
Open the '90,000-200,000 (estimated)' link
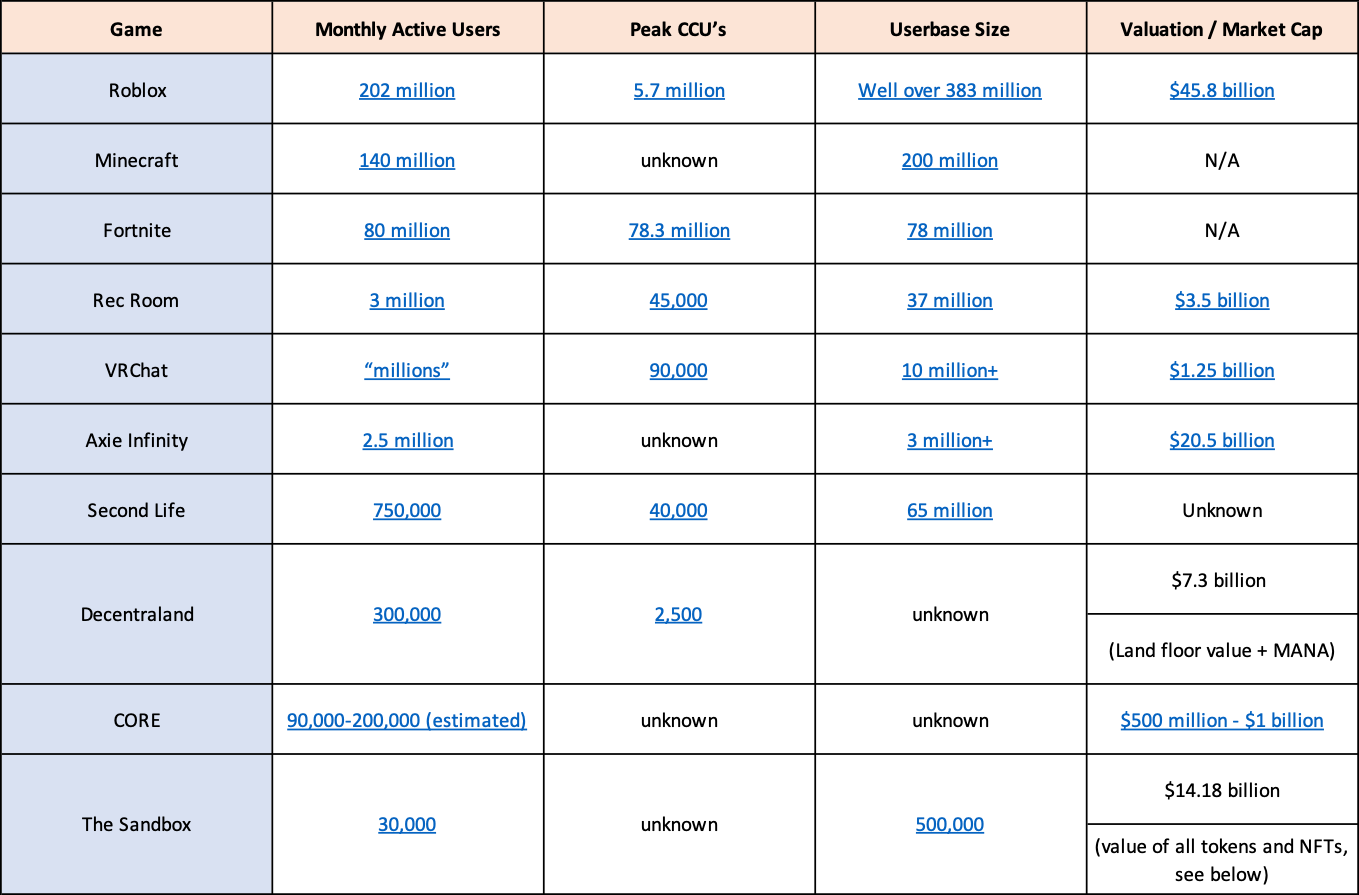[407, 720]
